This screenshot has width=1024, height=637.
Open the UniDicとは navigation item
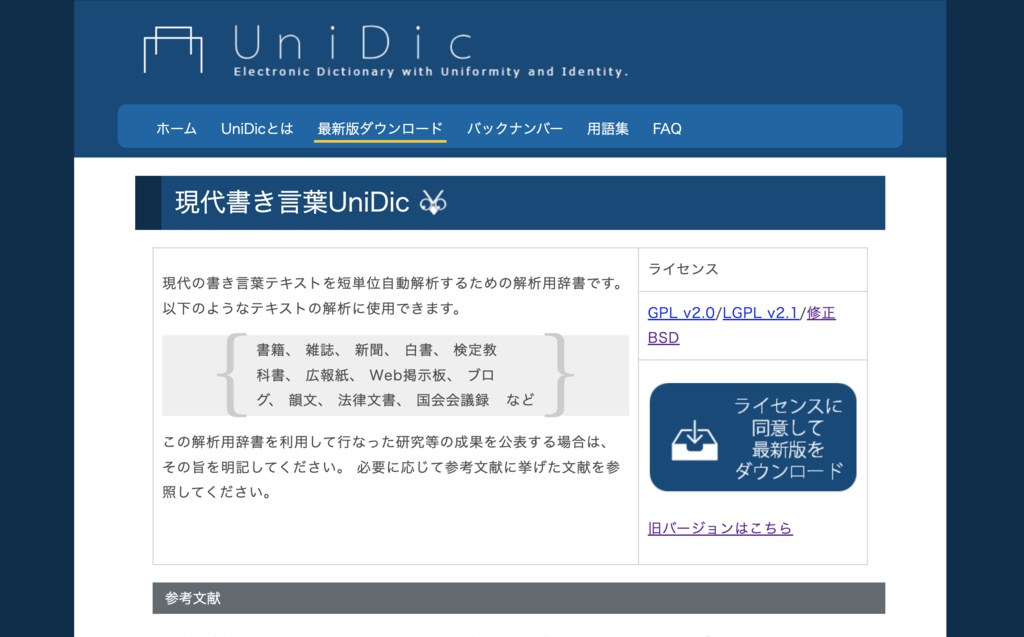tap(257, 129)
